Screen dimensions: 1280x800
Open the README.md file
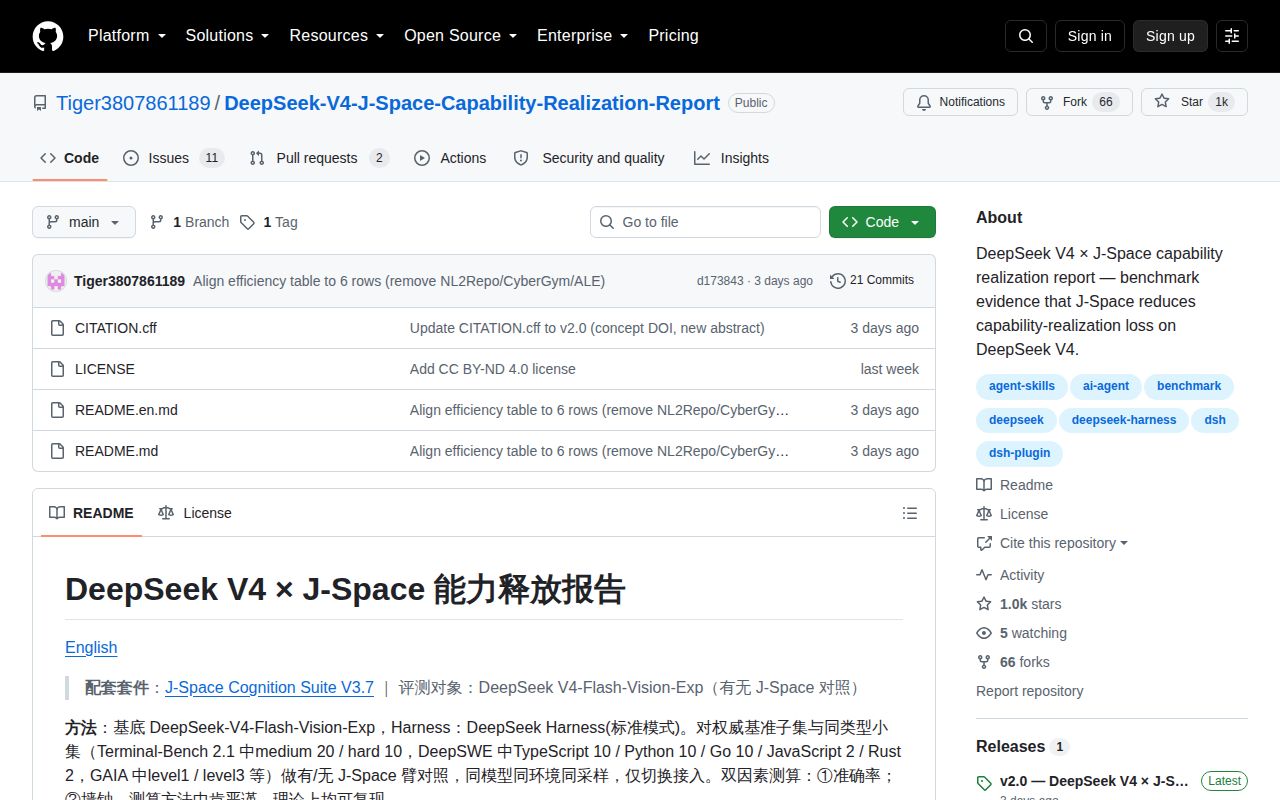pos(116,451)
